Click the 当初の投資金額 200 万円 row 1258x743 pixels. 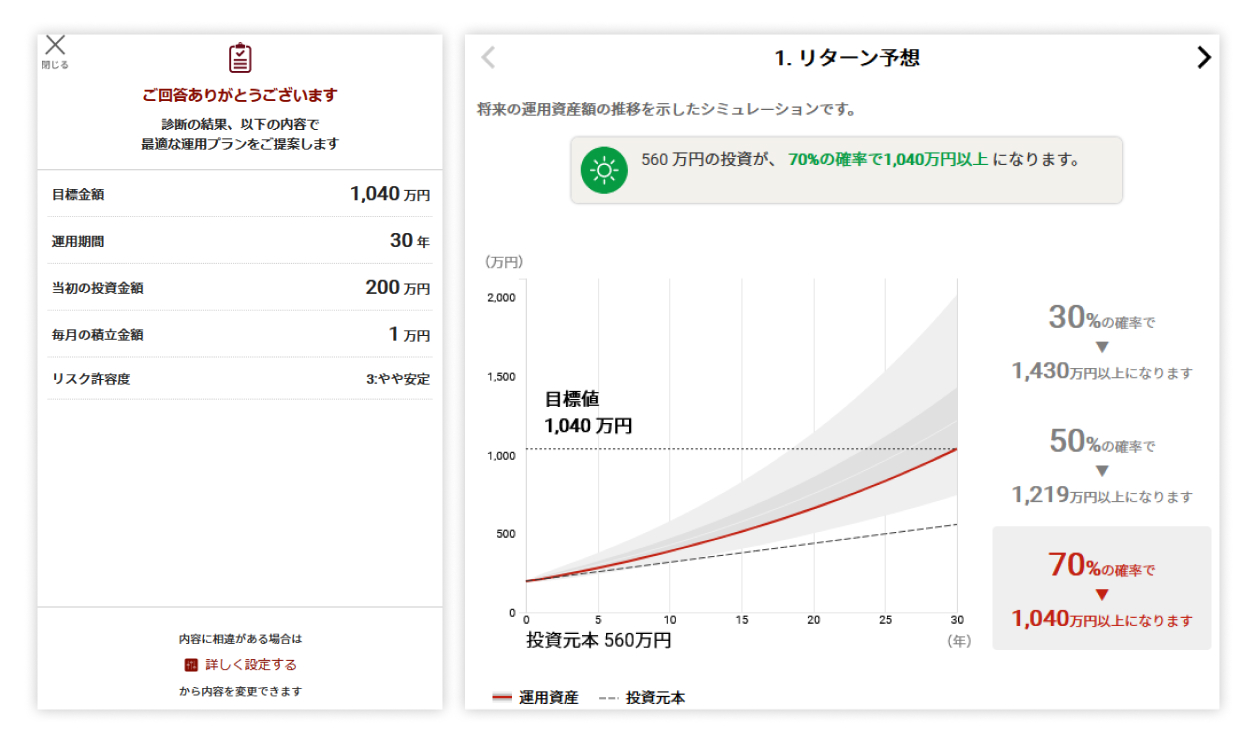tap(240, 288)
